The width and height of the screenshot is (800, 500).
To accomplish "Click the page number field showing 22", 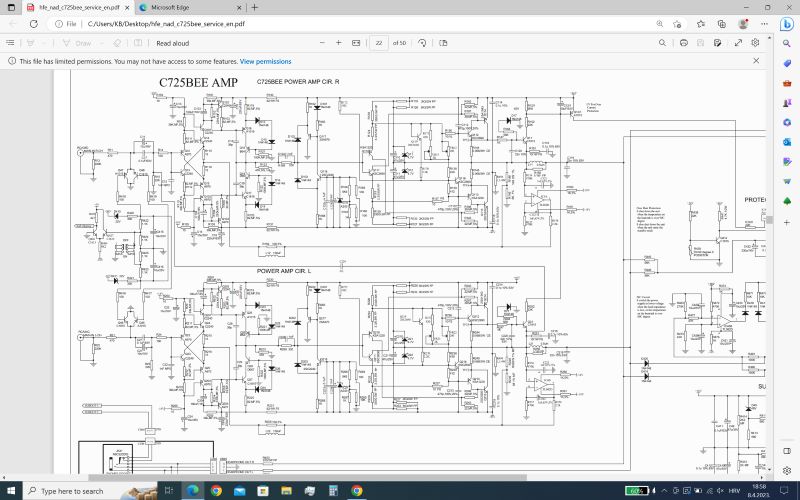I will pyautogui.click(x=379, y=43).
